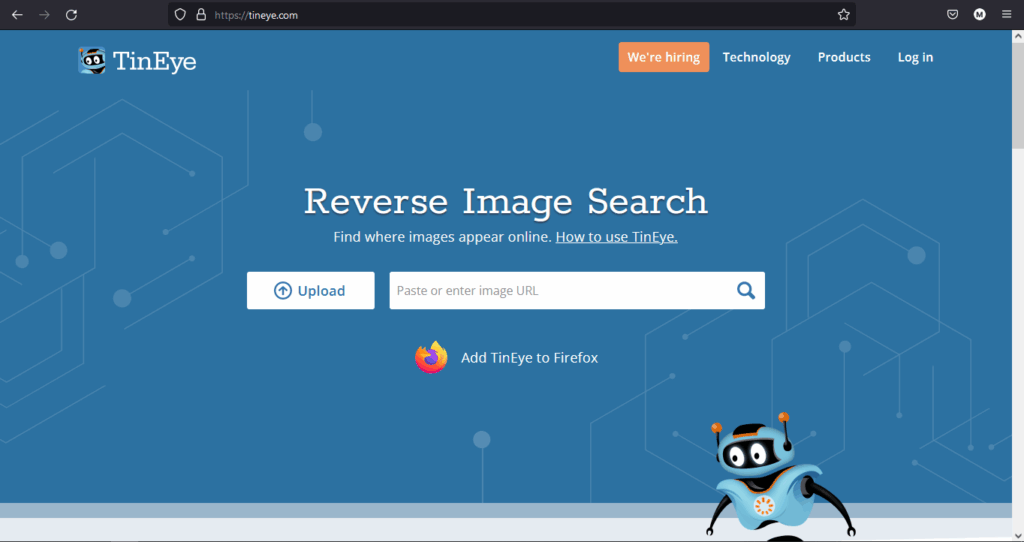
Task: Open tracking protection shield icon
Action: click(x=180, y=14)
